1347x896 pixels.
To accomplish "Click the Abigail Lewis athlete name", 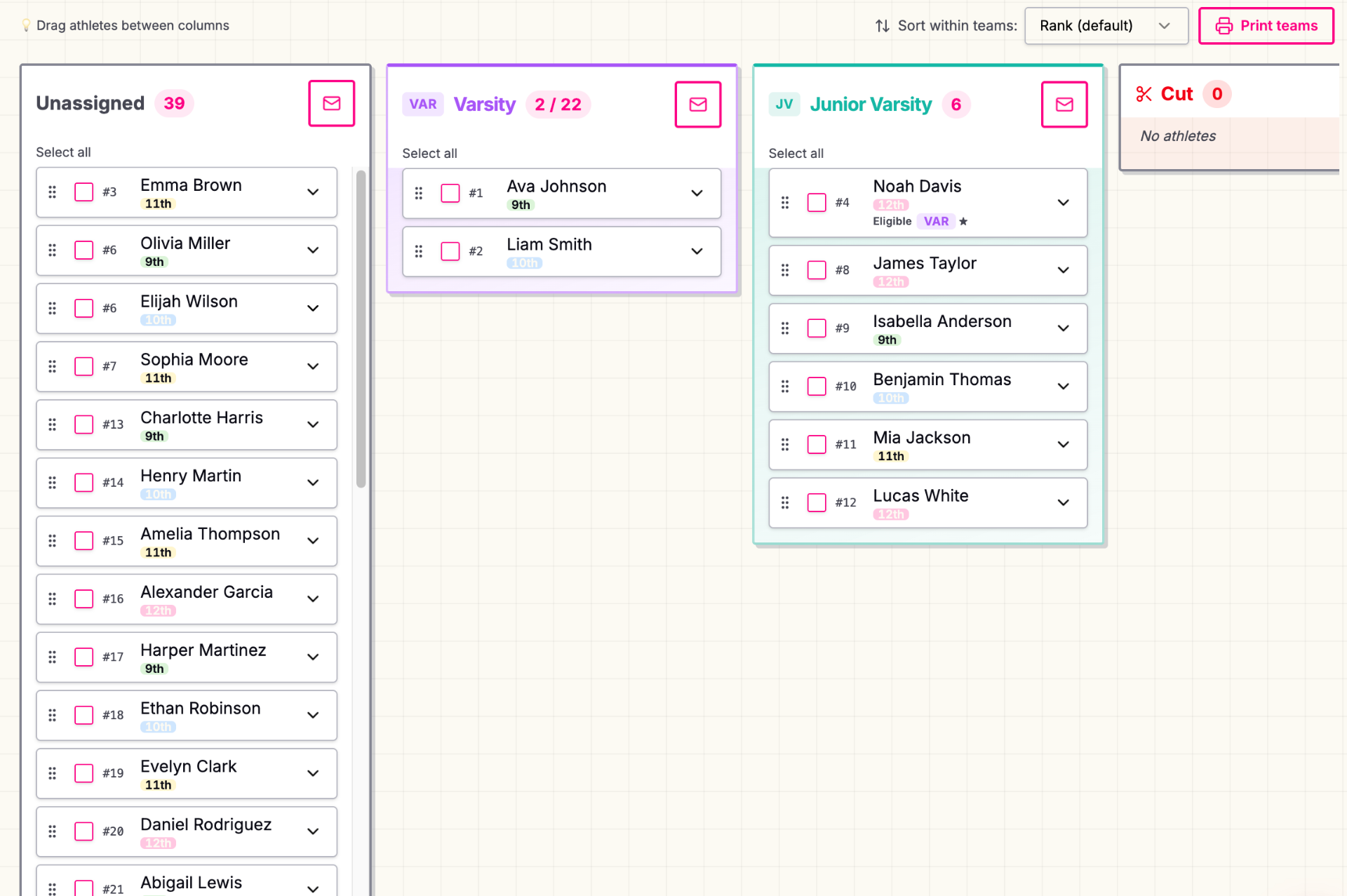I will pyautogui.click(x=191, y=883).
